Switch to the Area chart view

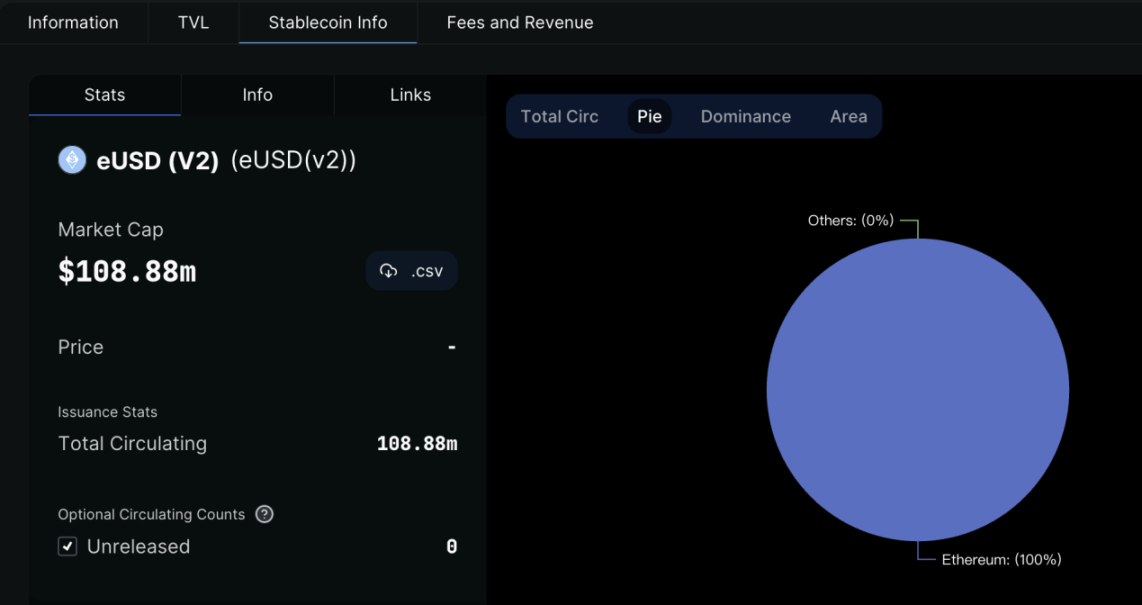[847, 116]
